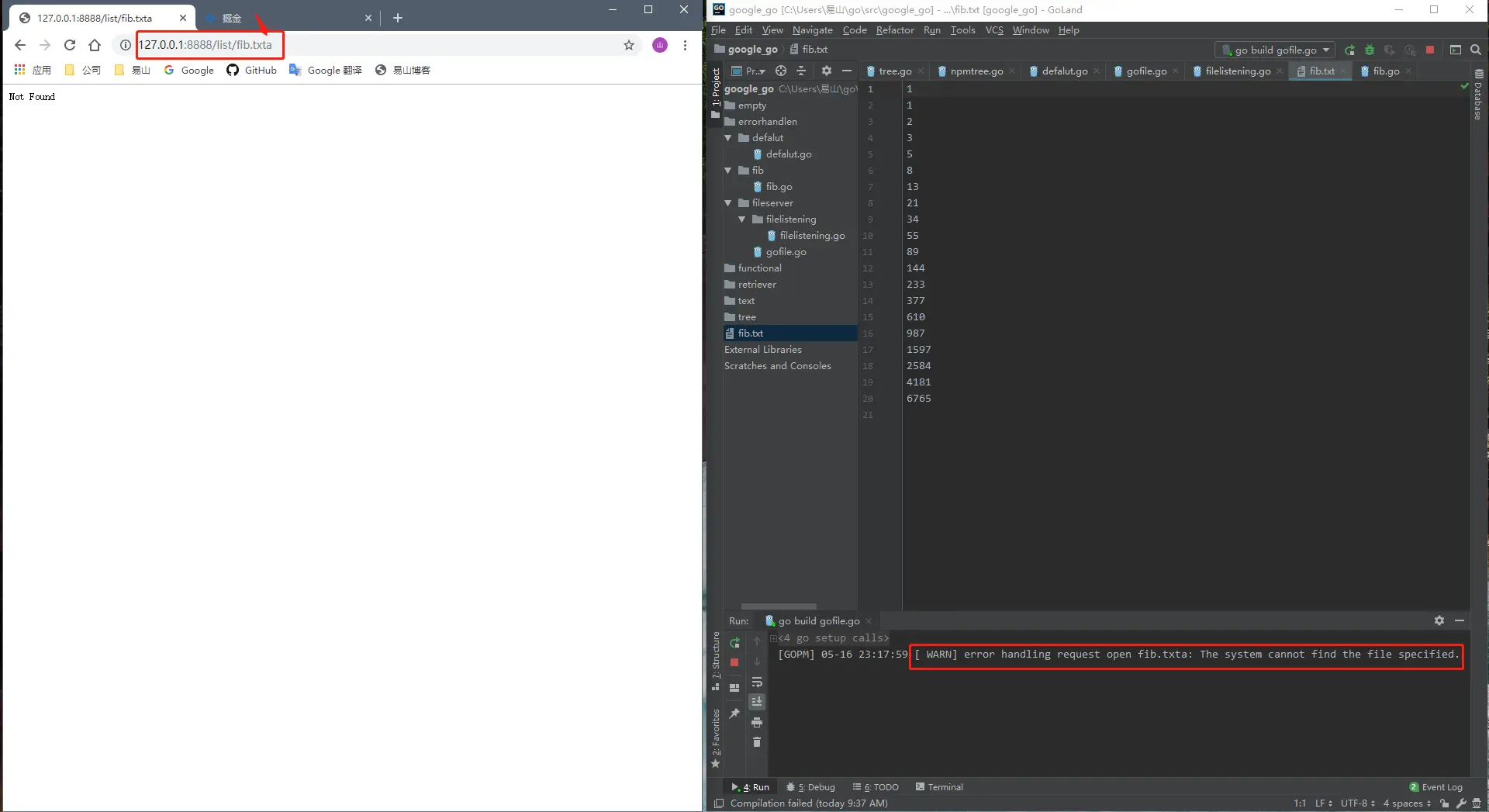
Task: Open the GitHub bookmark
Action: coord(251,70)
